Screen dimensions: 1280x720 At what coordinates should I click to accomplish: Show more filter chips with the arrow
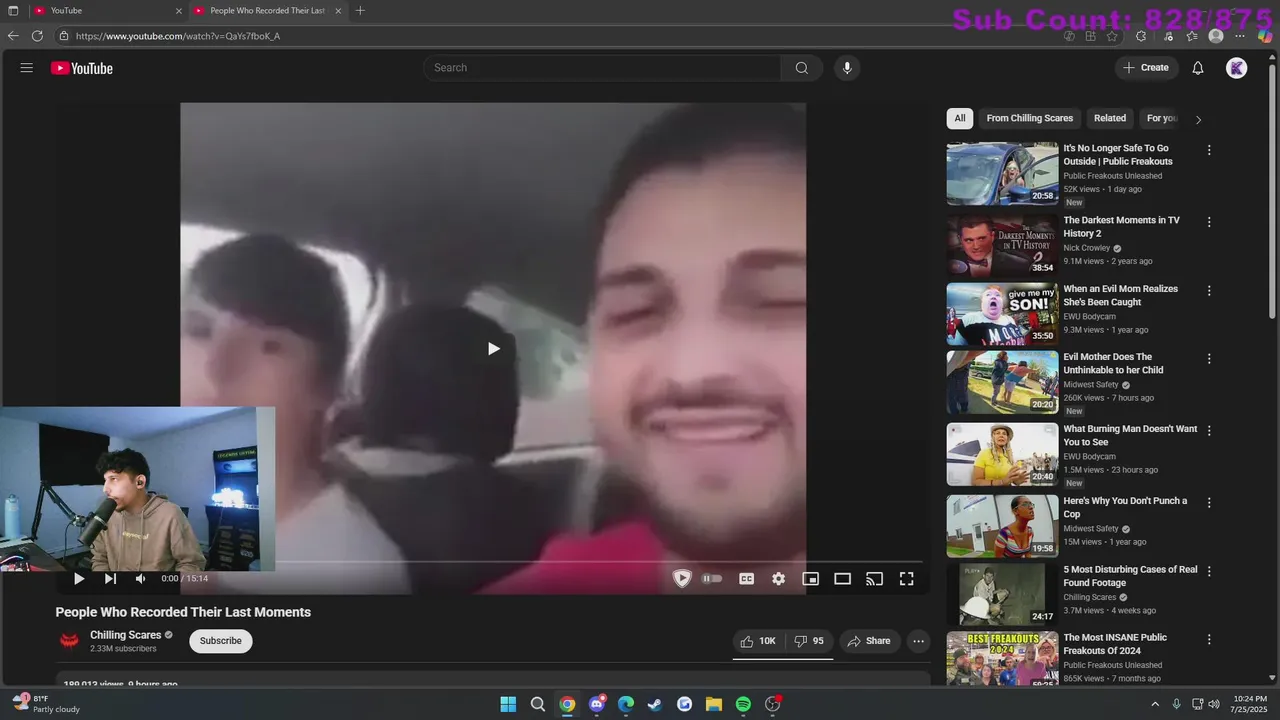tap(1198, 119)
